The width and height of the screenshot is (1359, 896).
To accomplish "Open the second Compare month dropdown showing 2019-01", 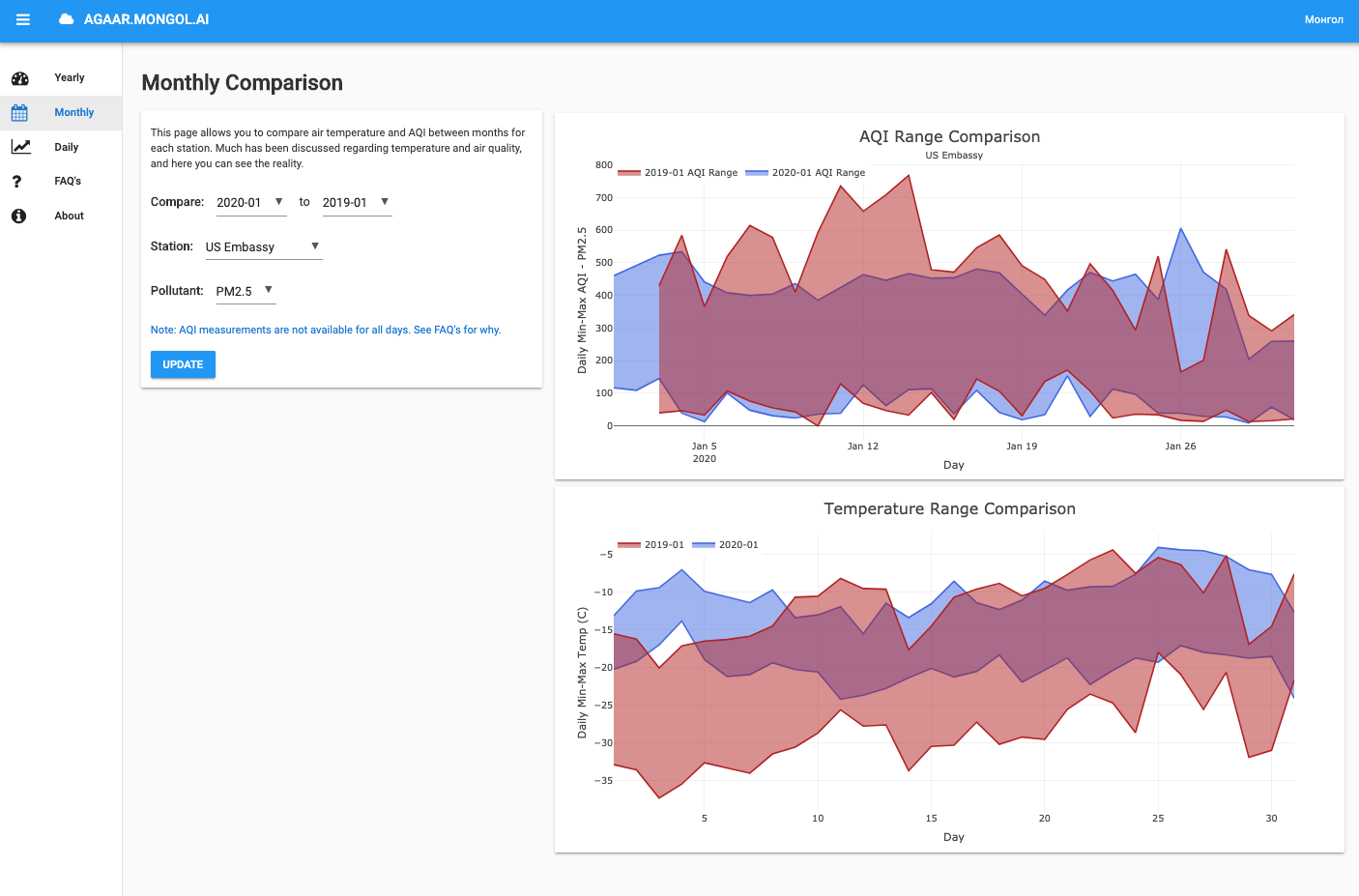I will pos(357,202).
